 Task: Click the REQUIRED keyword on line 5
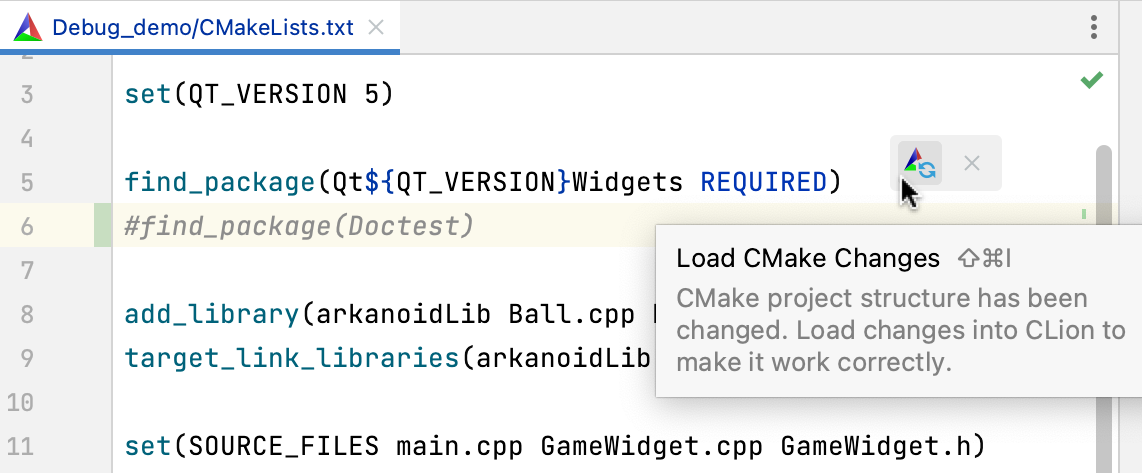coord(763,182)
